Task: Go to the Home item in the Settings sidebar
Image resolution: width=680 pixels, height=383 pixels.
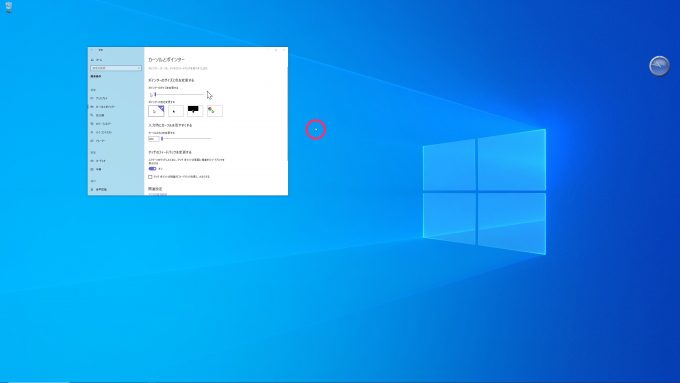Action: [97, 60]
